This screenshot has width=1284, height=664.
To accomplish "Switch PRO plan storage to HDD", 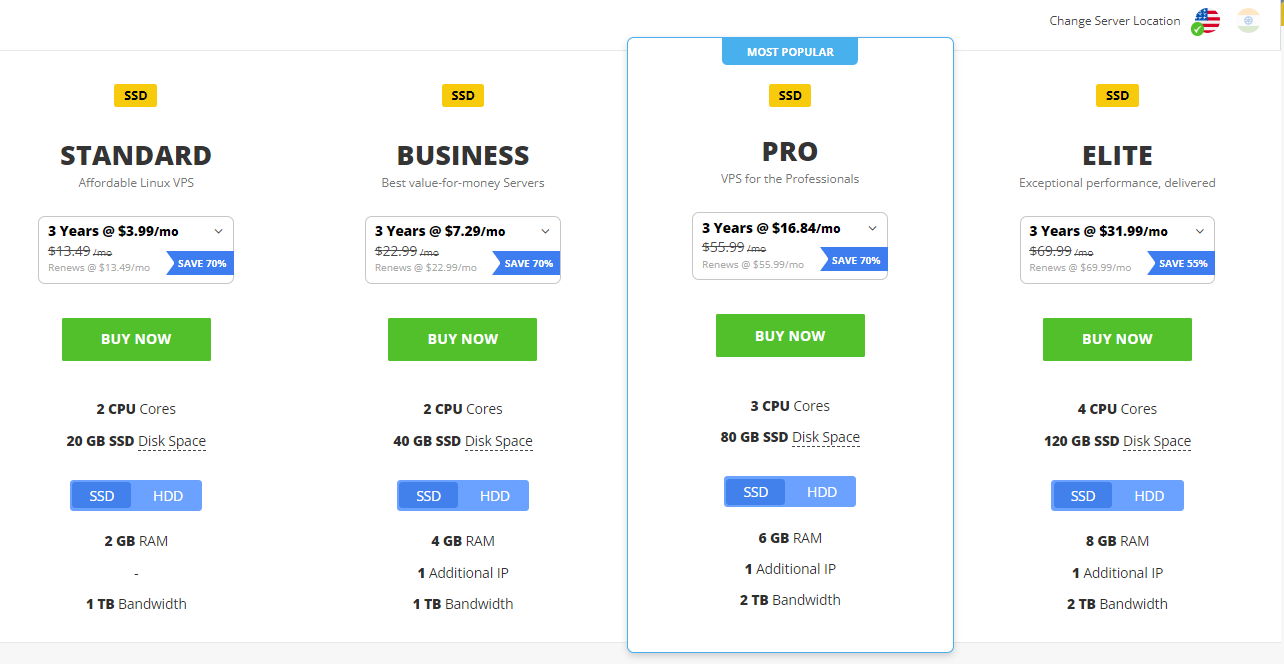I will (822, 492).
